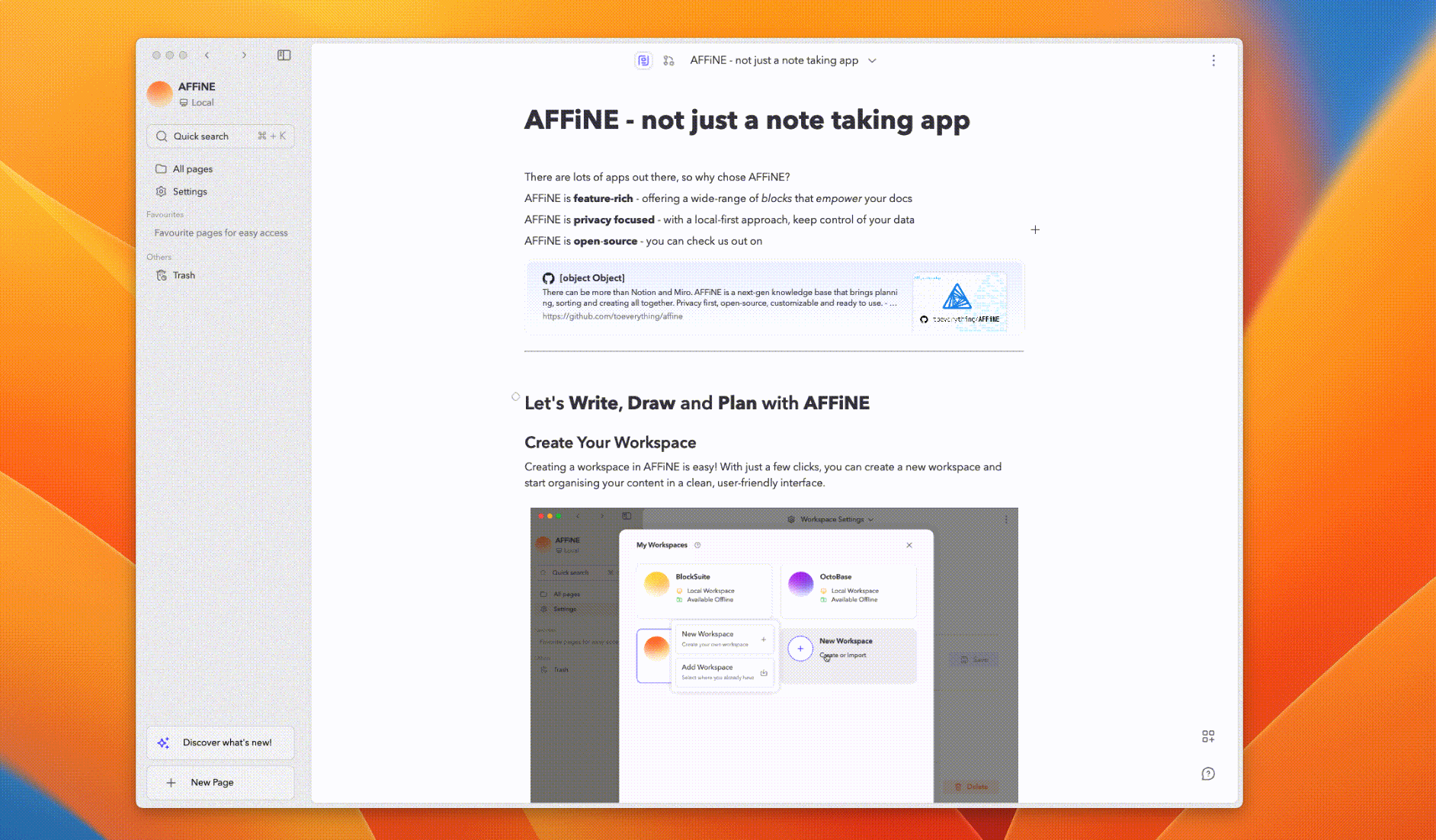Click Favourite pages for easy access text
1436x840 pixels.
coord(221,232)
